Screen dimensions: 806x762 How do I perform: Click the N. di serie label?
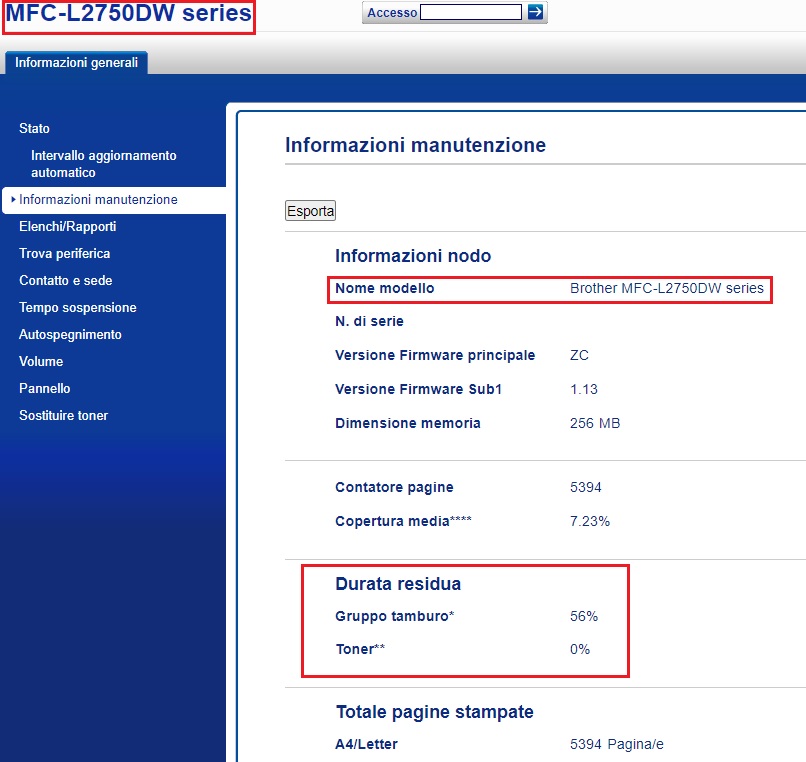(x=369, y=321)
